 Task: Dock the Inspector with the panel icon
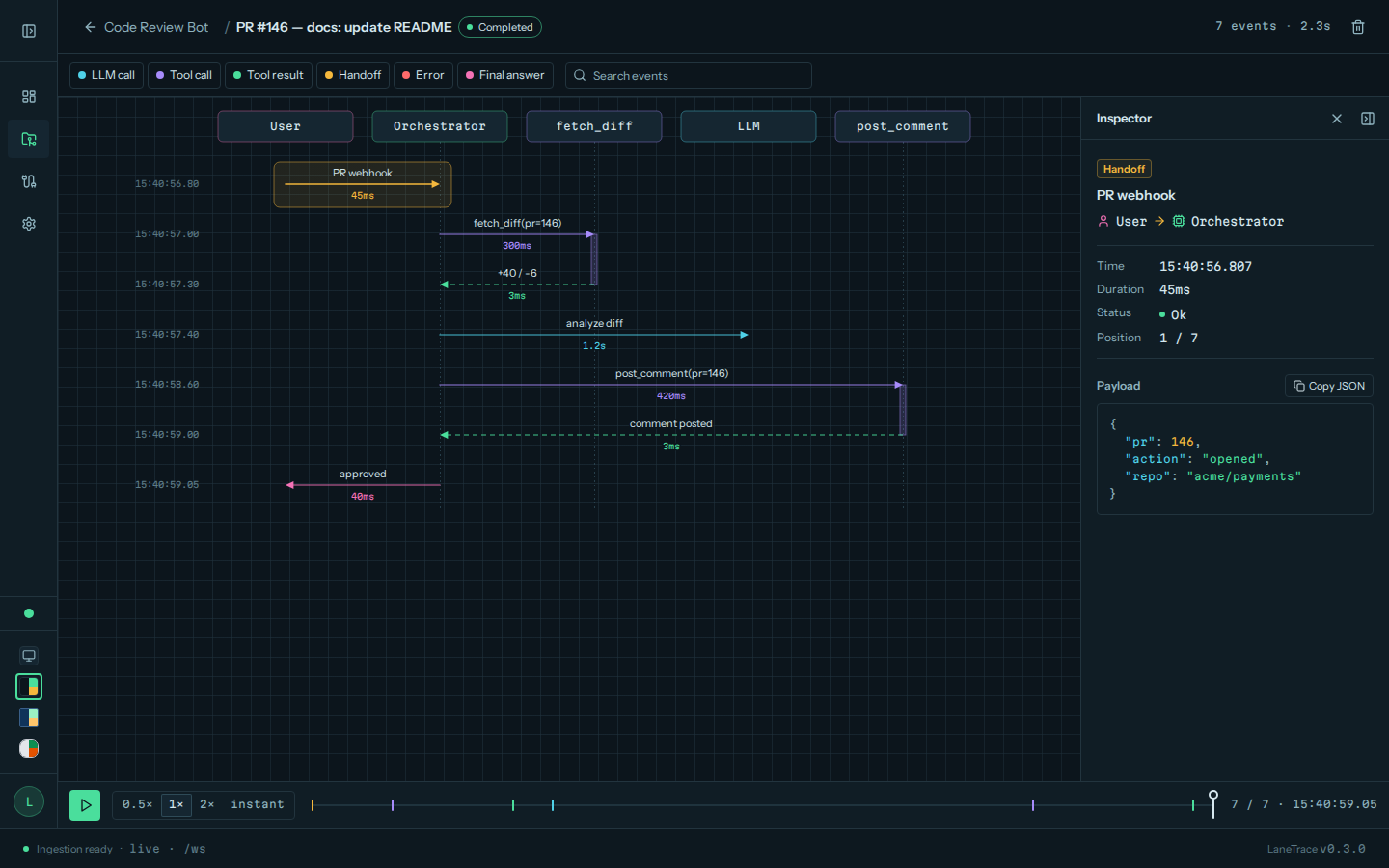1368,119
